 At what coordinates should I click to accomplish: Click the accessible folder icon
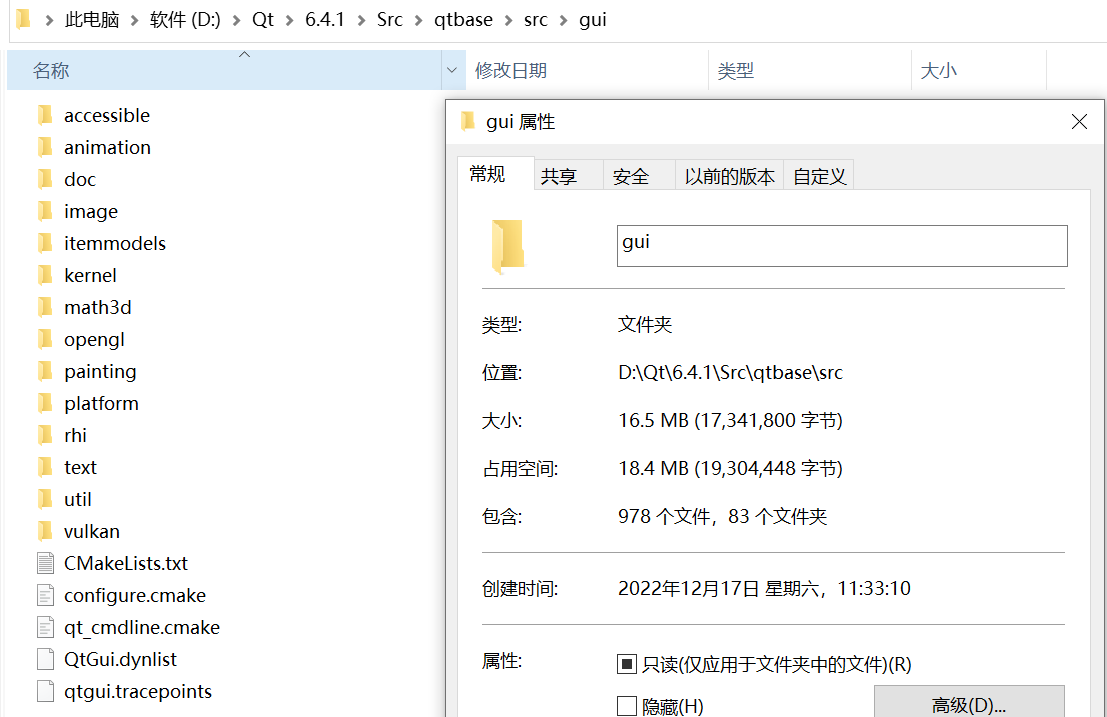click(45, 116)
